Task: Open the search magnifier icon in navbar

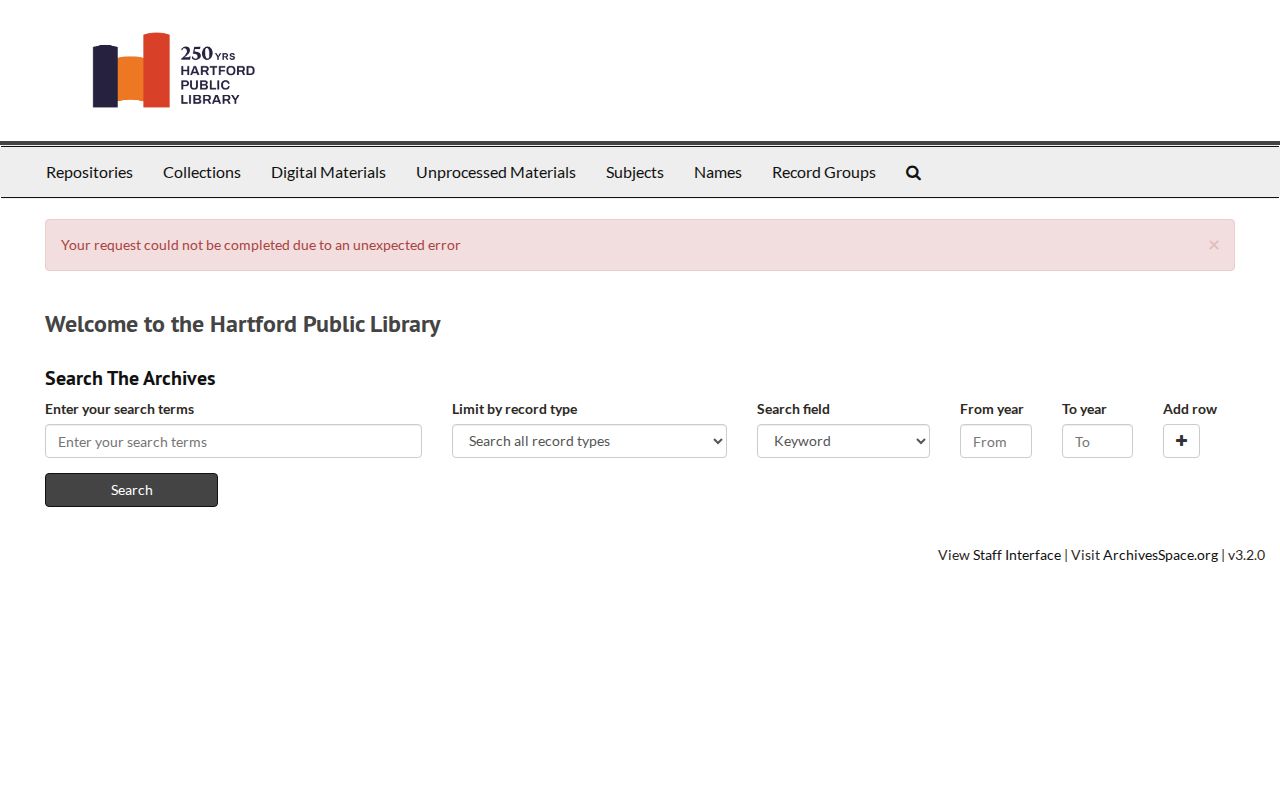Action: pos(913,173)
